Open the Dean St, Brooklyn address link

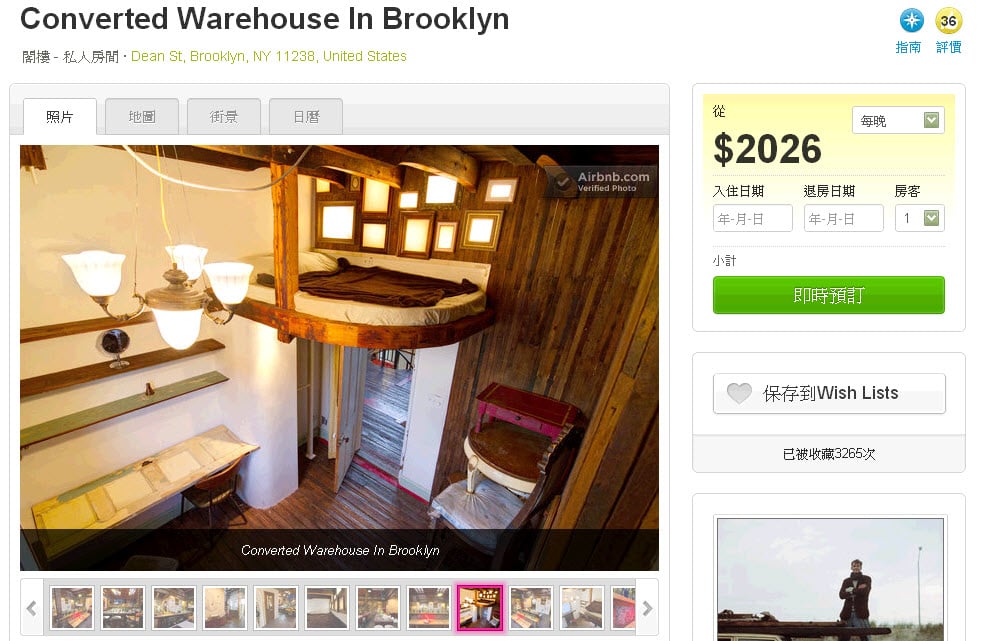pyautogui.click(x=268, y=56)
